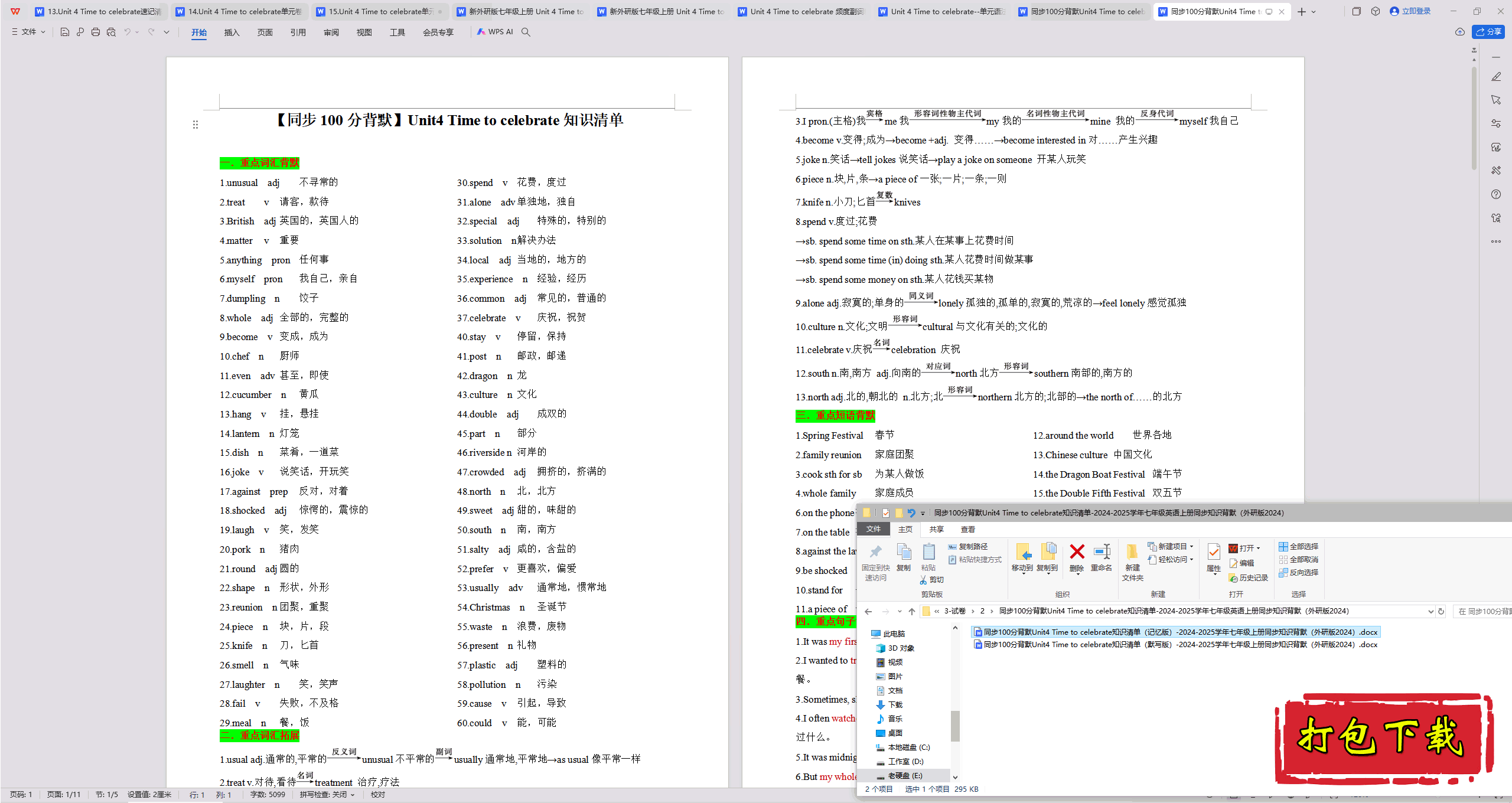Click the red 删除 delete icon
This screenshot has width=1512, height=803.
[1077, 558]
